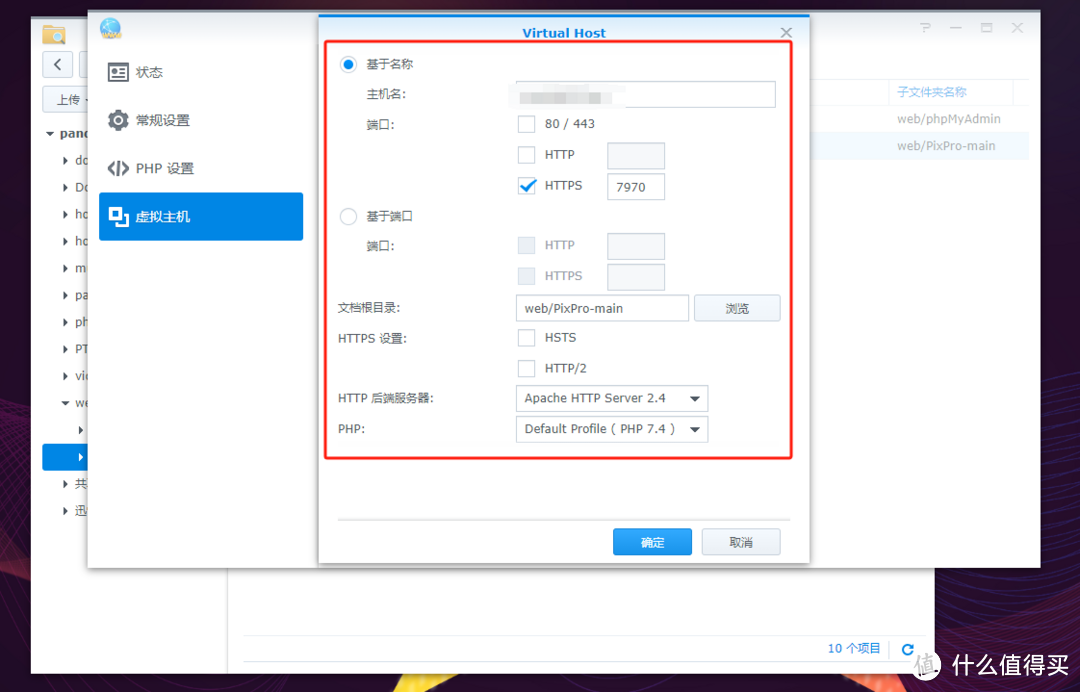
Task: Sort by the 子文件夹名称 column header
Action: point(931,92)
